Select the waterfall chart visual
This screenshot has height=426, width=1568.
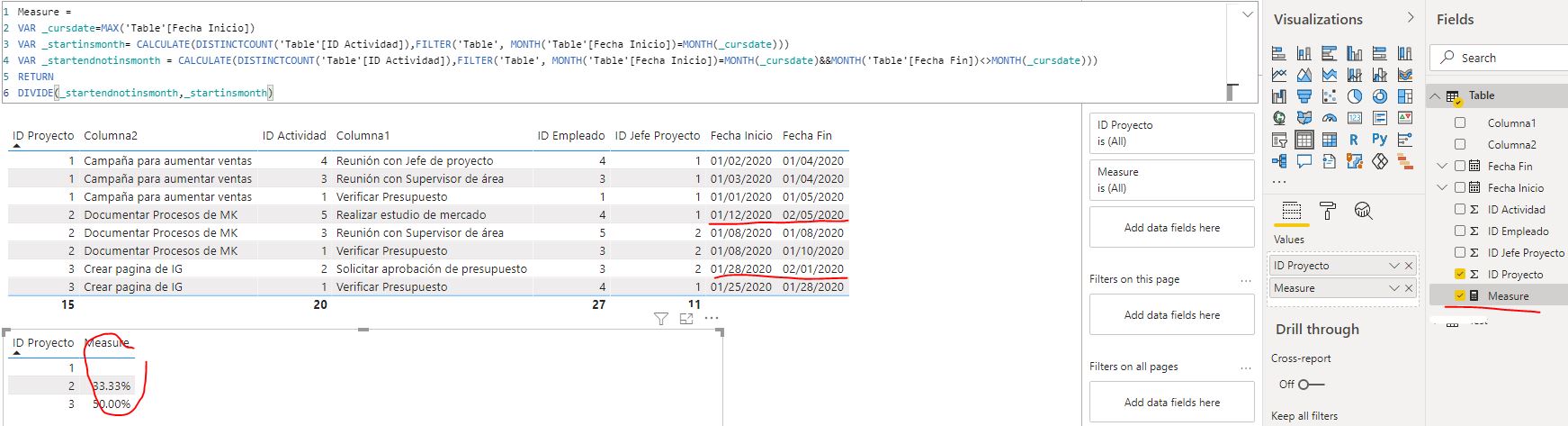pos(1279,96)
